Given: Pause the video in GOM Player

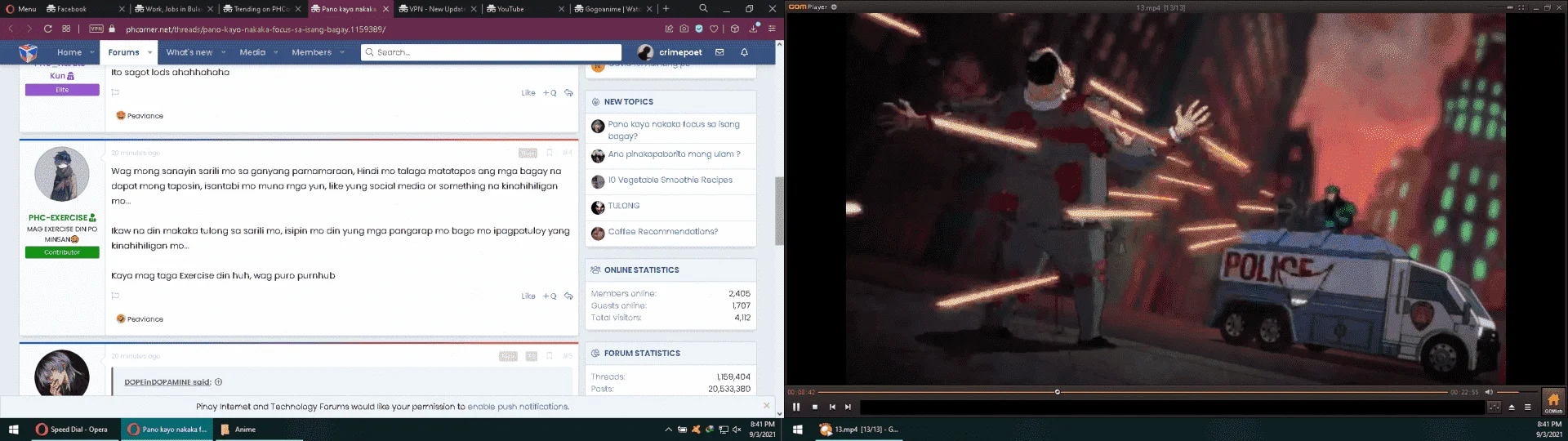Looking at the screenshot, I should 796,407.
